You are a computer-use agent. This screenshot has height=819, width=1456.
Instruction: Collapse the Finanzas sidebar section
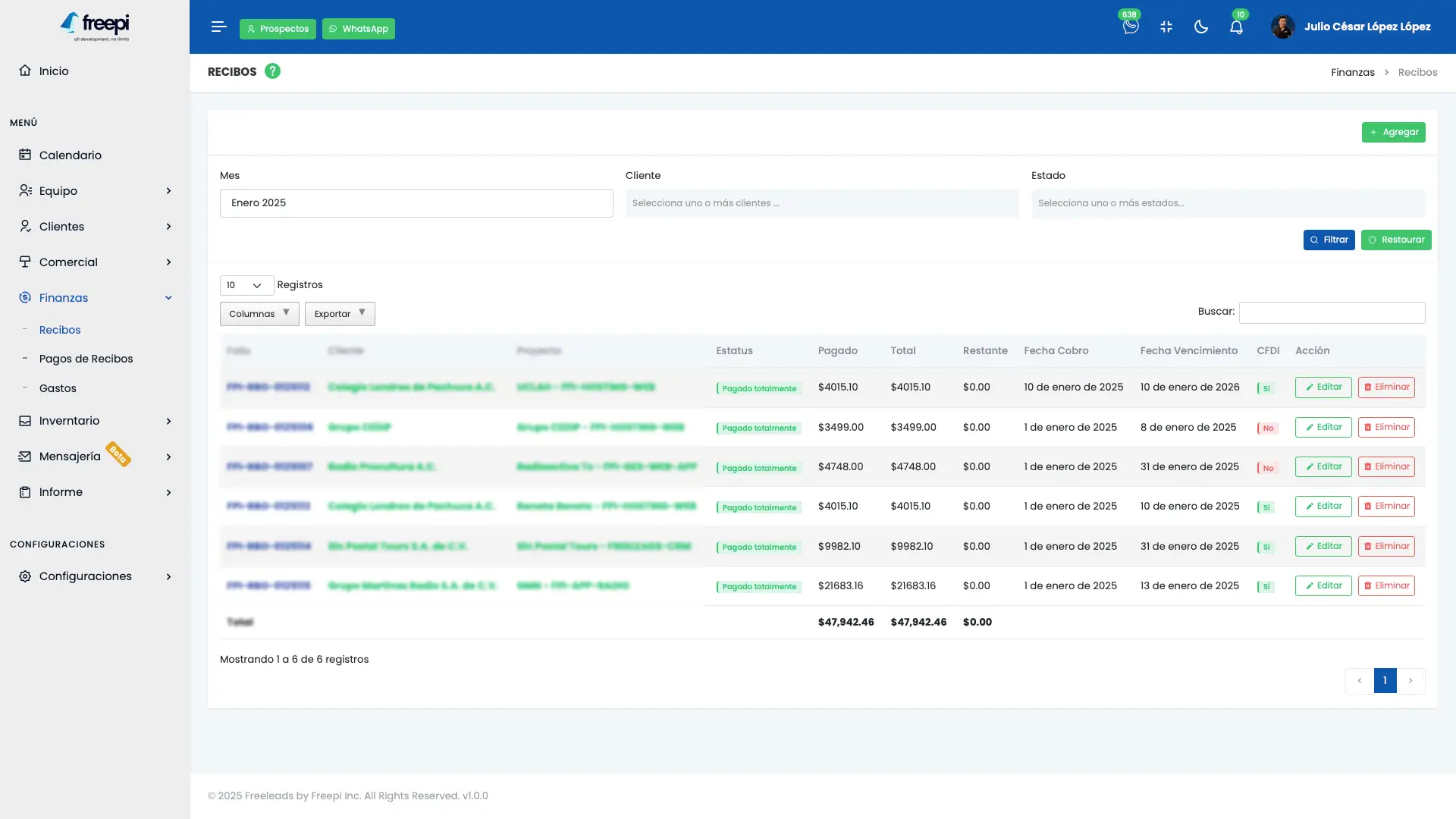coord(168,298)
